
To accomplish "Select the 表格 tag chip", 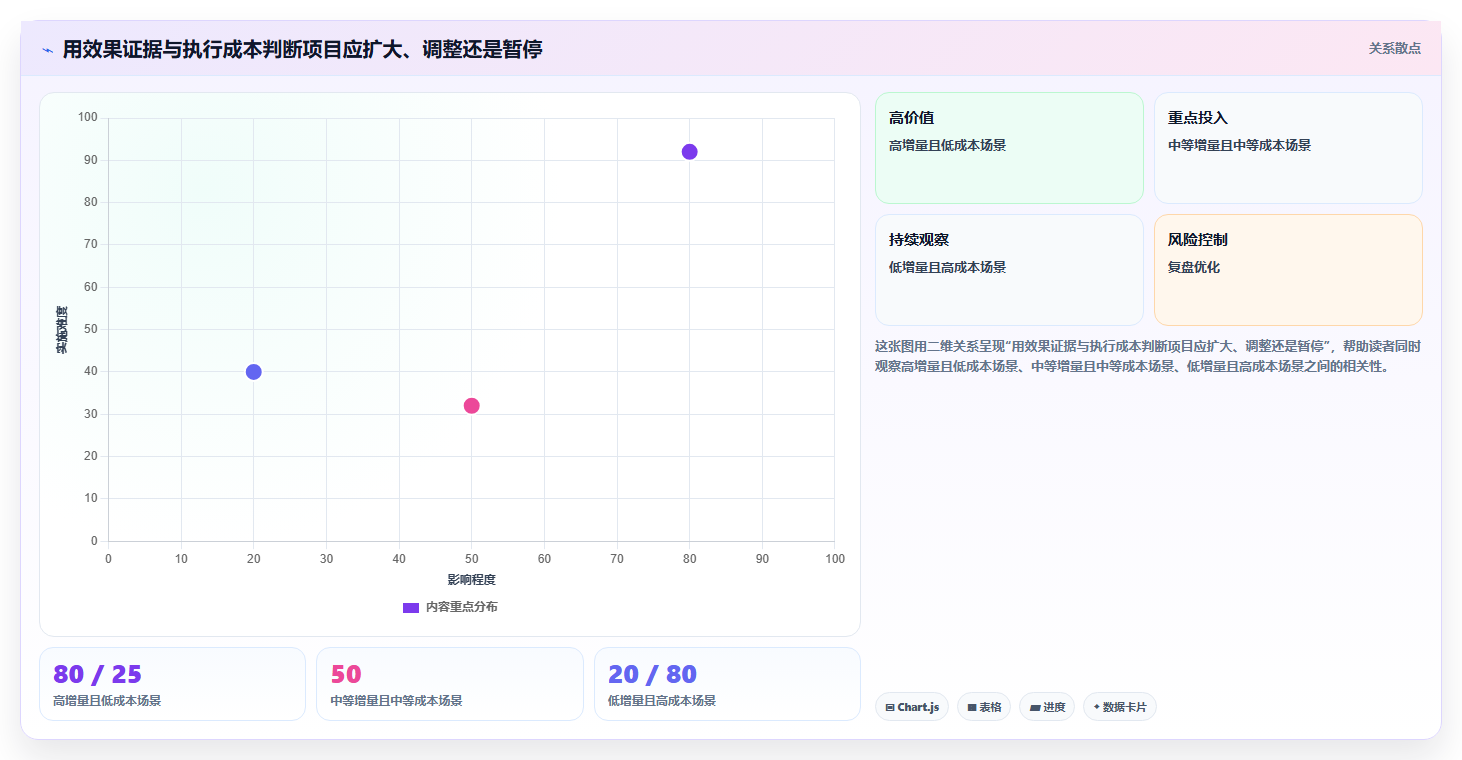I will (x=984, y=707).
